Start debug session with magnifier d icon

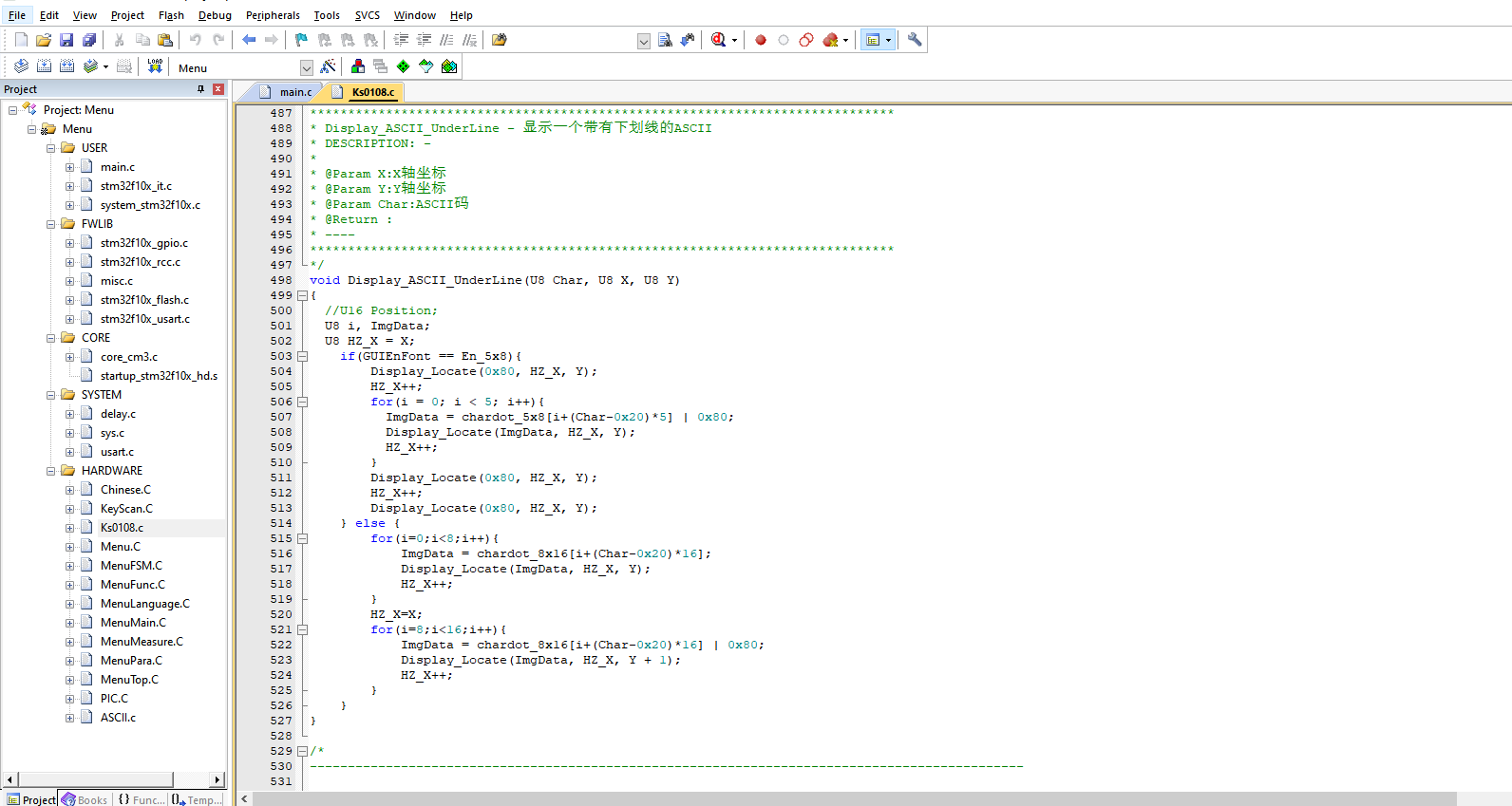point(719,40)
